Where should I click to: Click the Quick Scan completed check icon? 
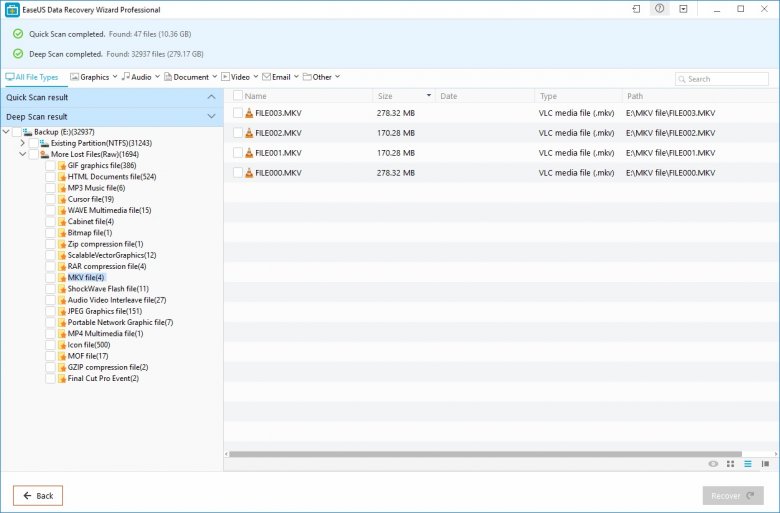tap(18, 34)
